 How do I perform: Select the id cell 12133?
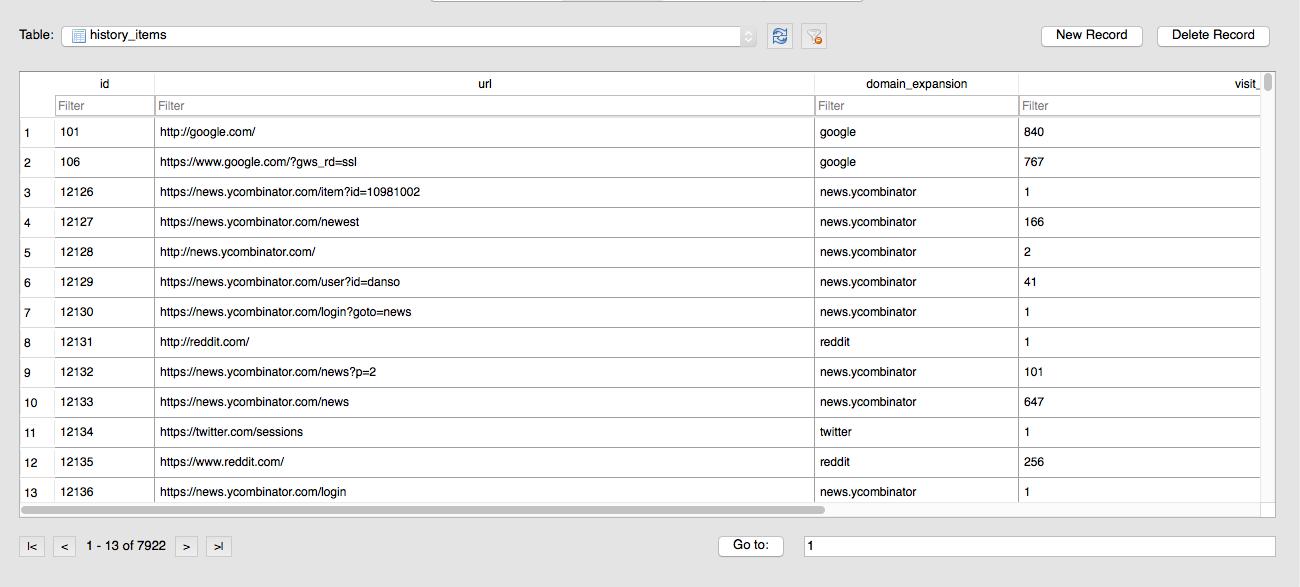(x=105, y=402)
